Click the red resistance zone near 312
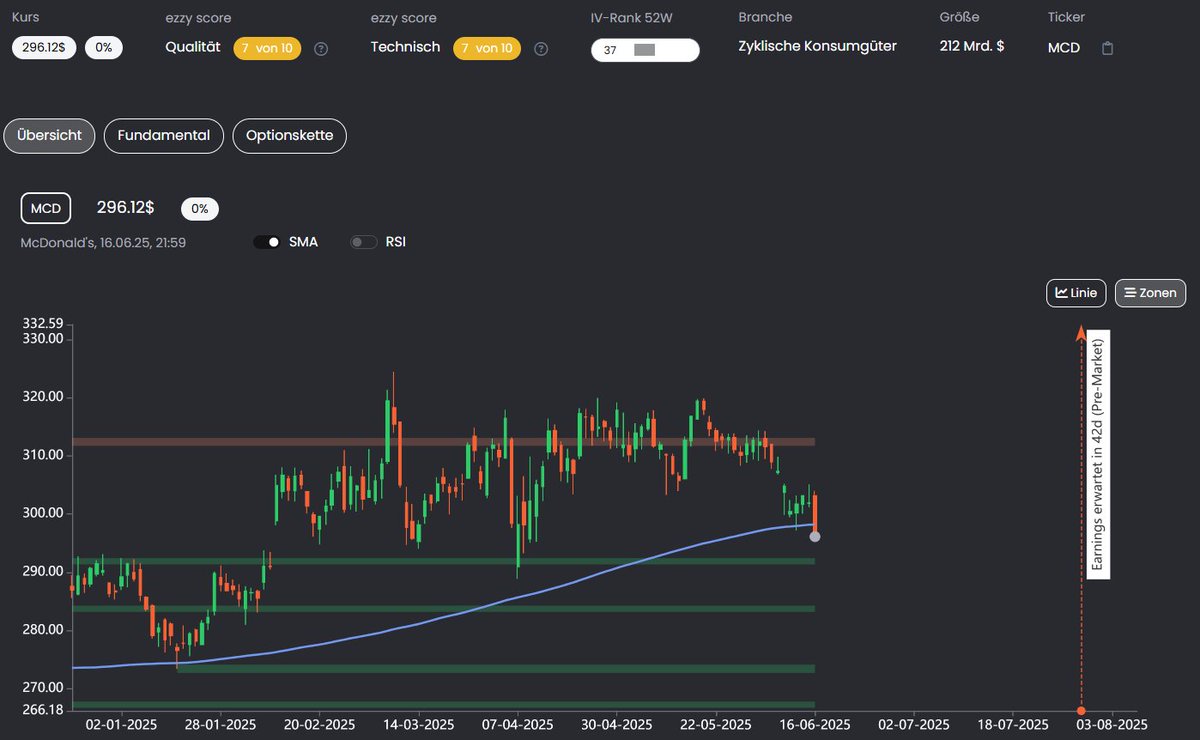Viewport: 1200px width, 740px height. pos(443,442)
